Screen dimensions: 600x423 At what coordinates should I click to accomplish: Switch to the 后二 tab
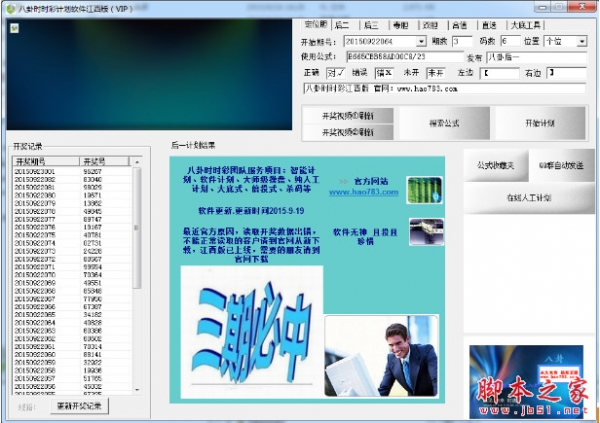coord(342,25)
